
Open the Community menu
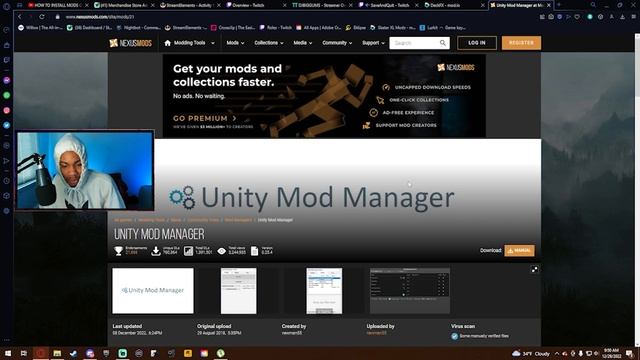coord(337,43)
